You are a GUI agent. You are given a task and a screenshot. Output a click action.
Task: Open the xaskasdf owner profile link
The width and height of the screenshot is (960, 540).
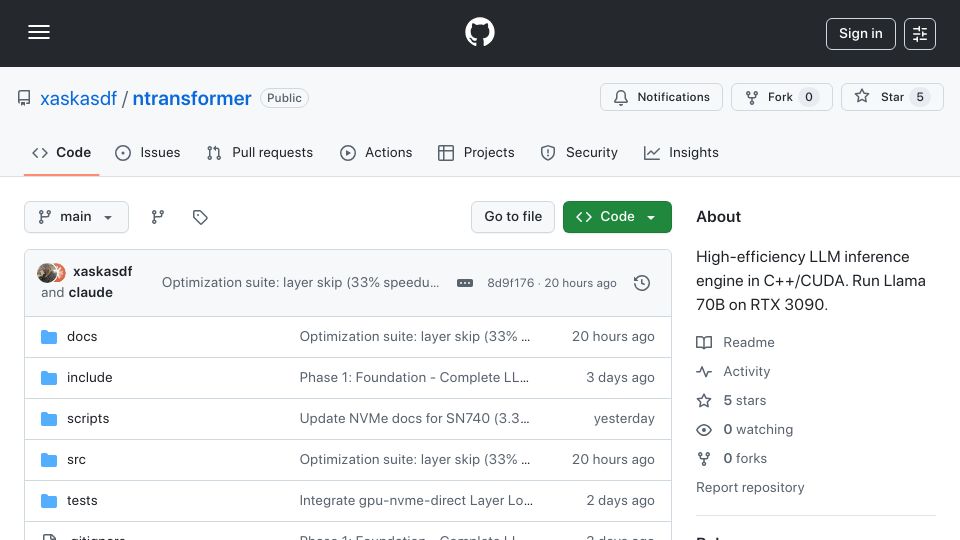pyautogui.click(x=78, y=98)
